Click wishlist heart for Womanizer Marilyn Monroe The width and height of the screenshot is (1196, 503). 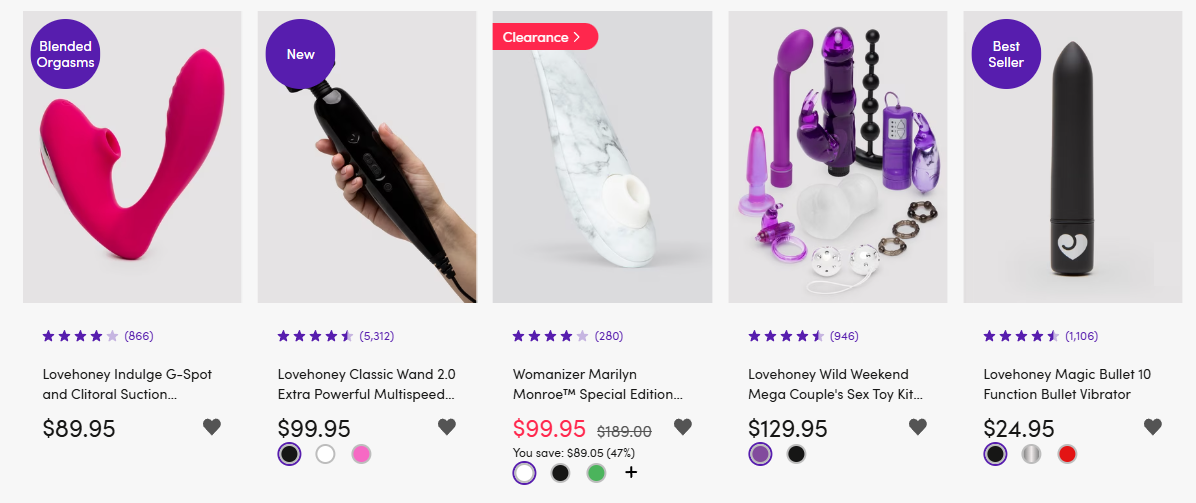(683, 427)
